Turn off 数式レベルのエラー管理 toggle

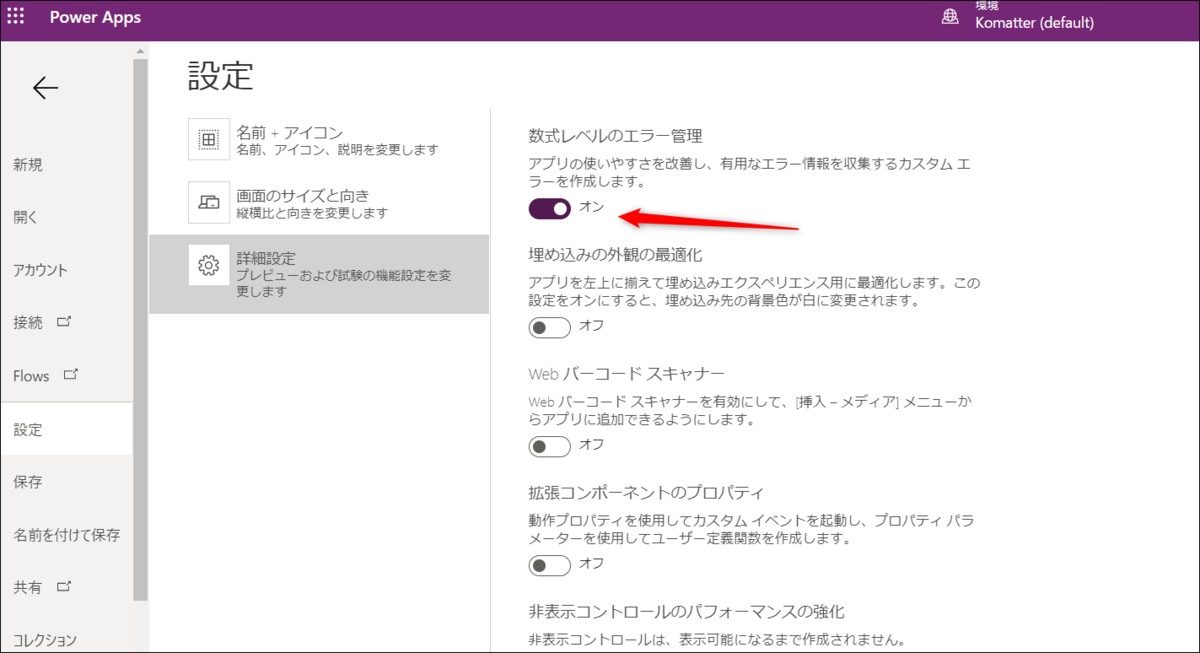[550, 208]
